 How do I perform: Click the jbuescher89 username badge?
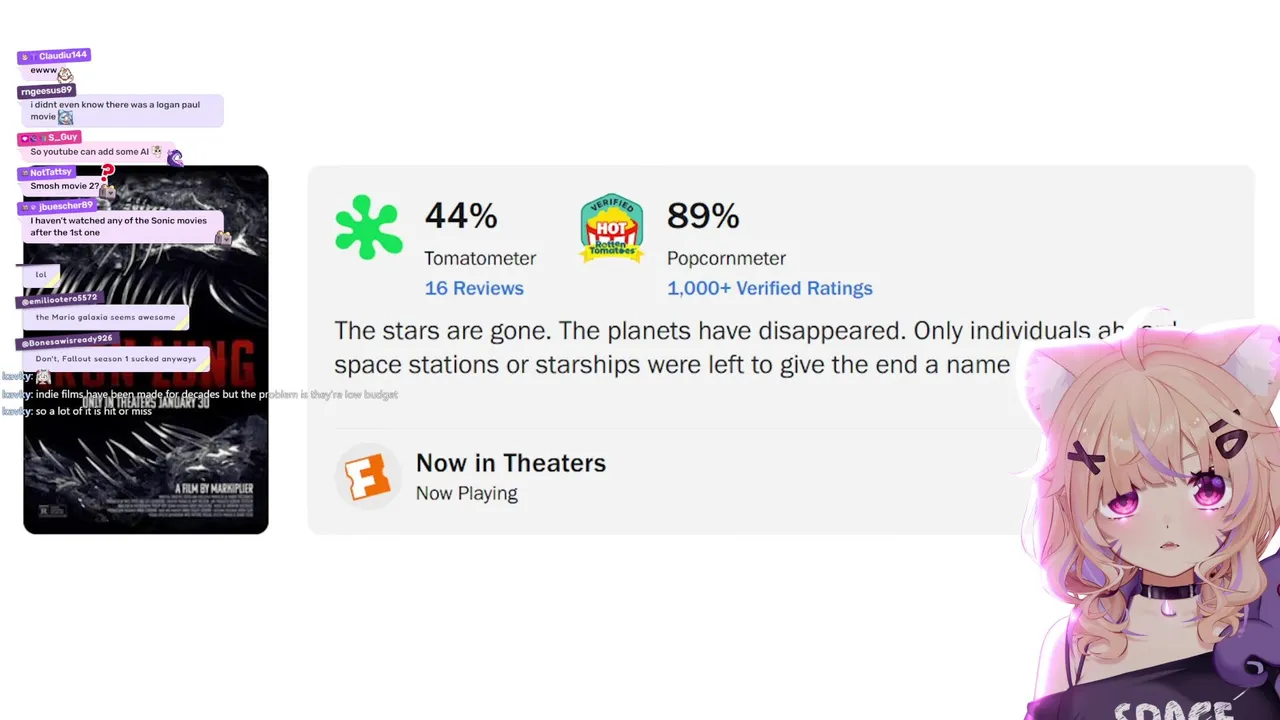[64, 206]
